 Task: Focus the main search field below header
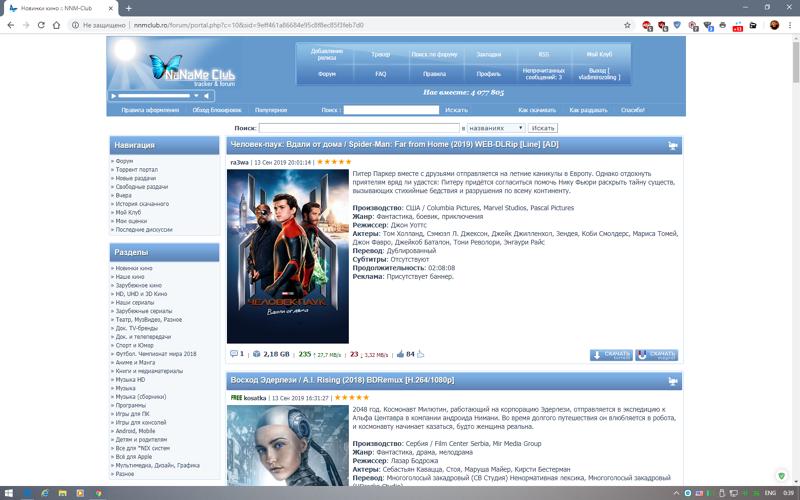point(359,128)
